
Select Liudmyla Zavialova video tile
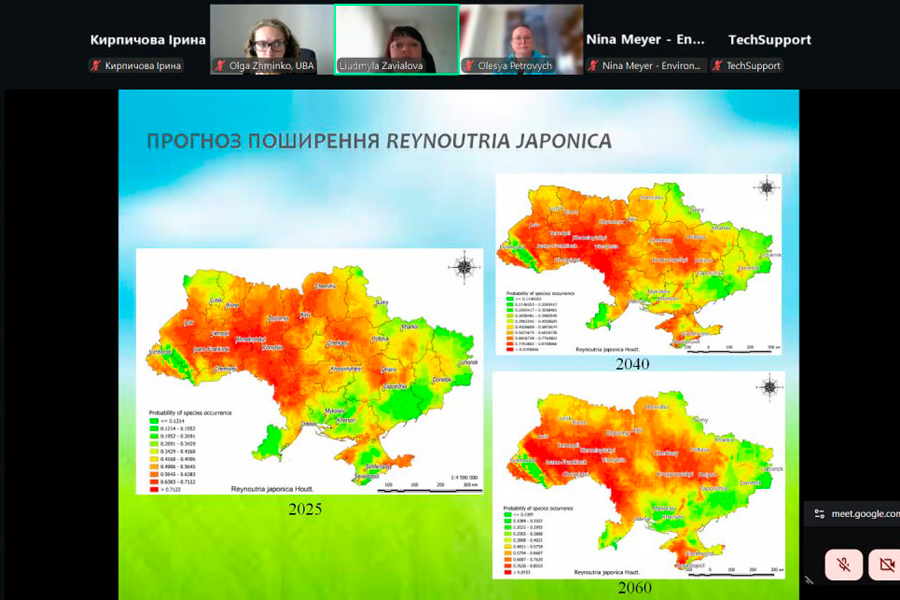click(397, 40)
